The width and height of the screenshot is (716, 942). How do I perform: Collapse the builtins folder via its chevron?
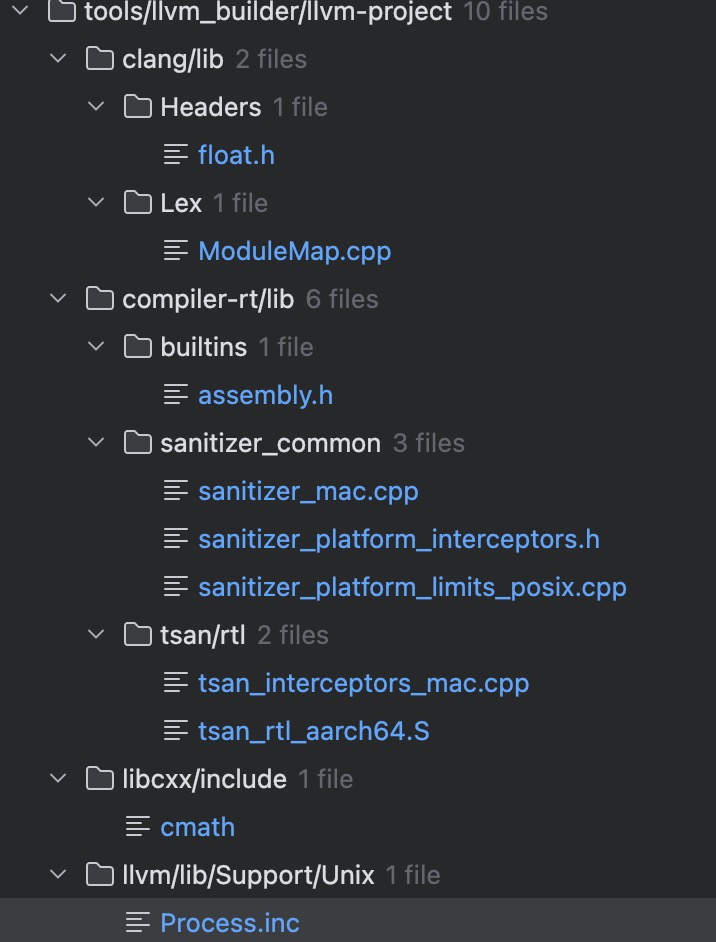pyautogui.click(x=95, y=346)
